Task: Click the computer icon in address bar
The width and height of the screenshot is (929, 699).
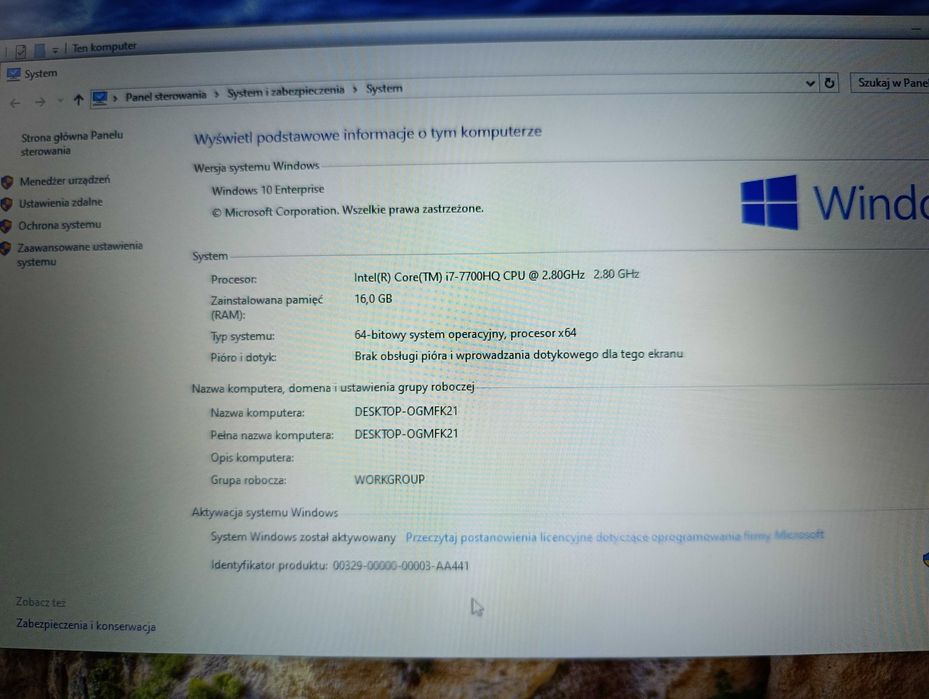Action: [x=100, y=98]
